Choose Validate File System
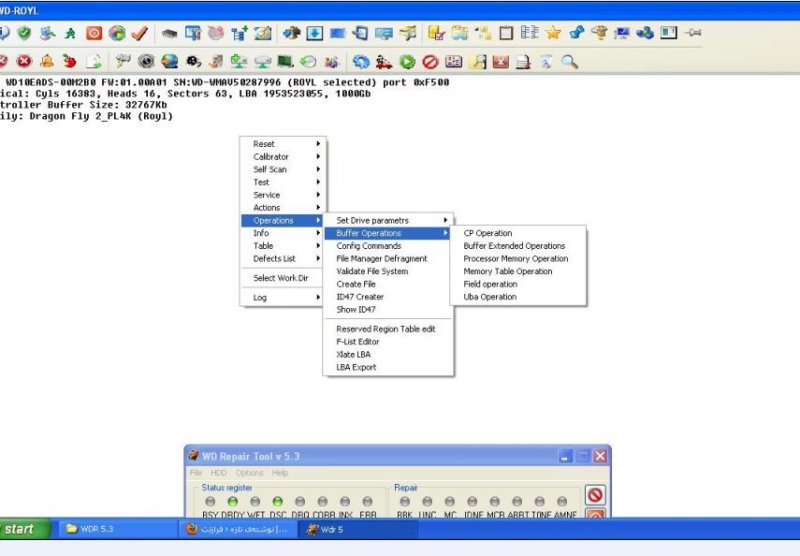Screen dimensions: 800x556 click(x=388, y=271)
